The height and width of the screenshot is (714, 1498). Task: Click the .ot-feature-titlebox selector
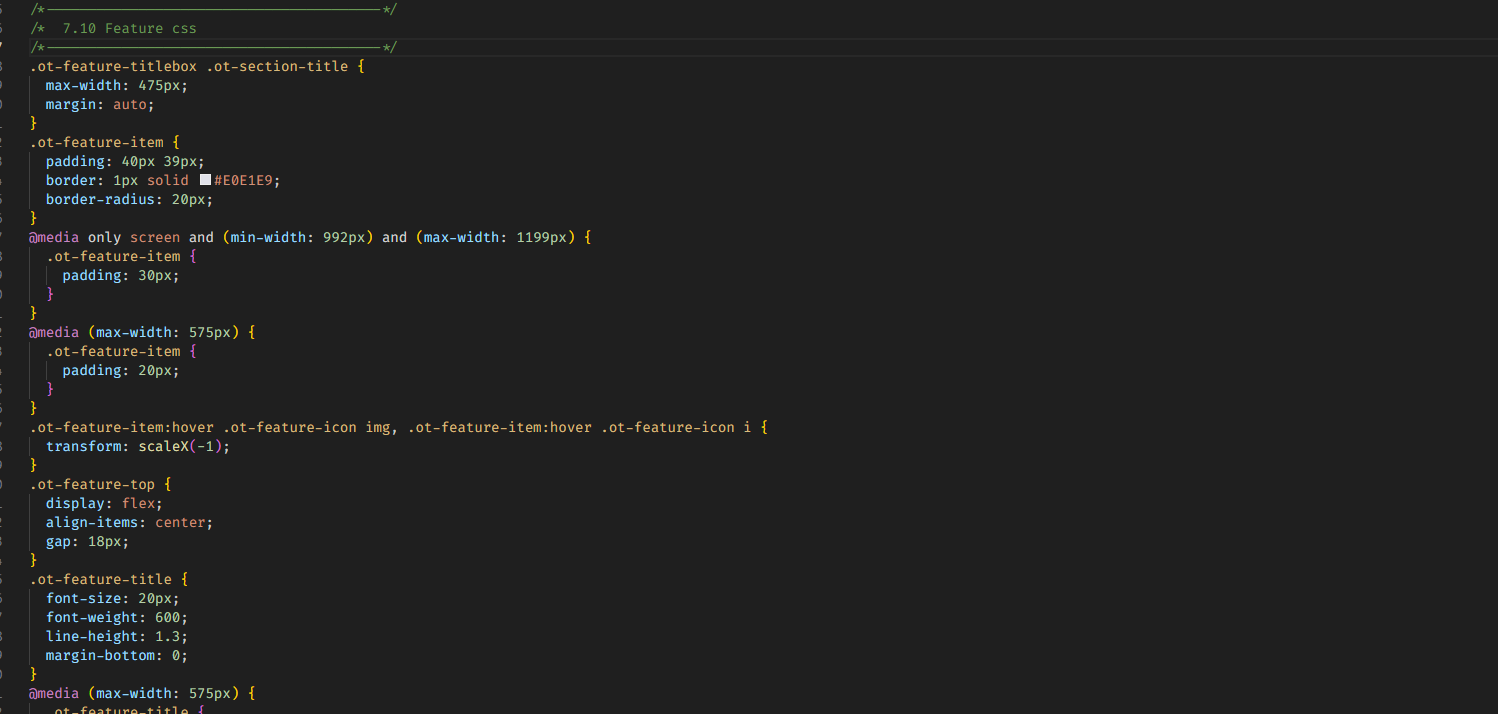(x=113, y=66)
